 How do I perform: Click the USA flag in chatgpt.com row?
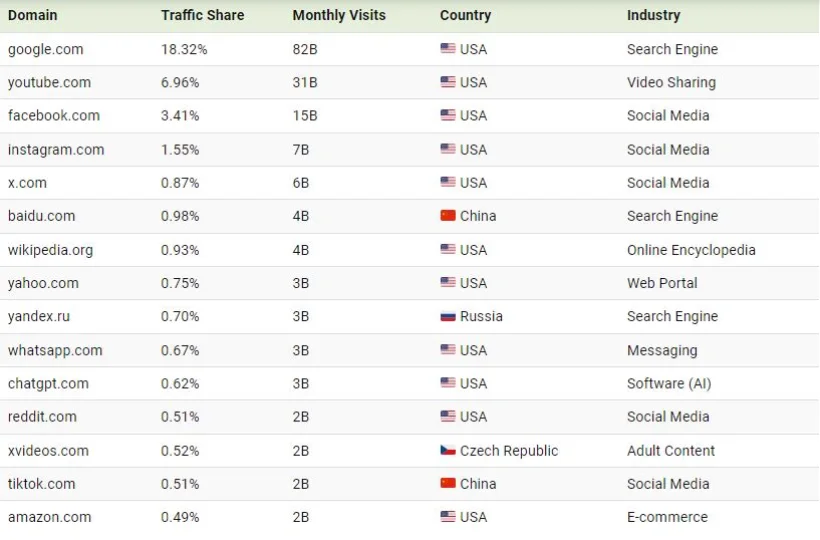448,383
